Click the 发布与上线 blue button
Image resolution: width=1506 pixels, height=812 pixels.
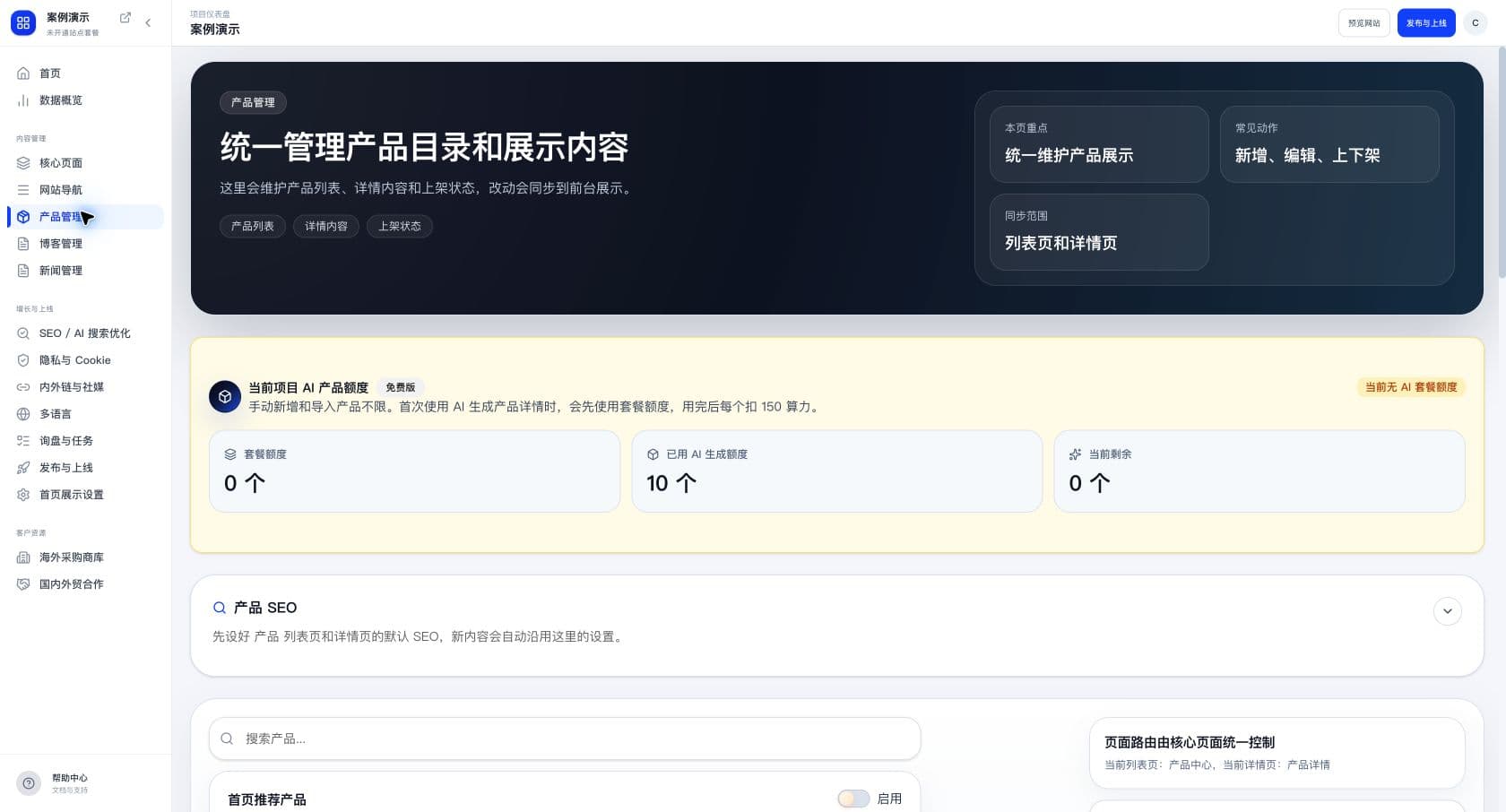pyautogui.click(x=1426, y=23)
